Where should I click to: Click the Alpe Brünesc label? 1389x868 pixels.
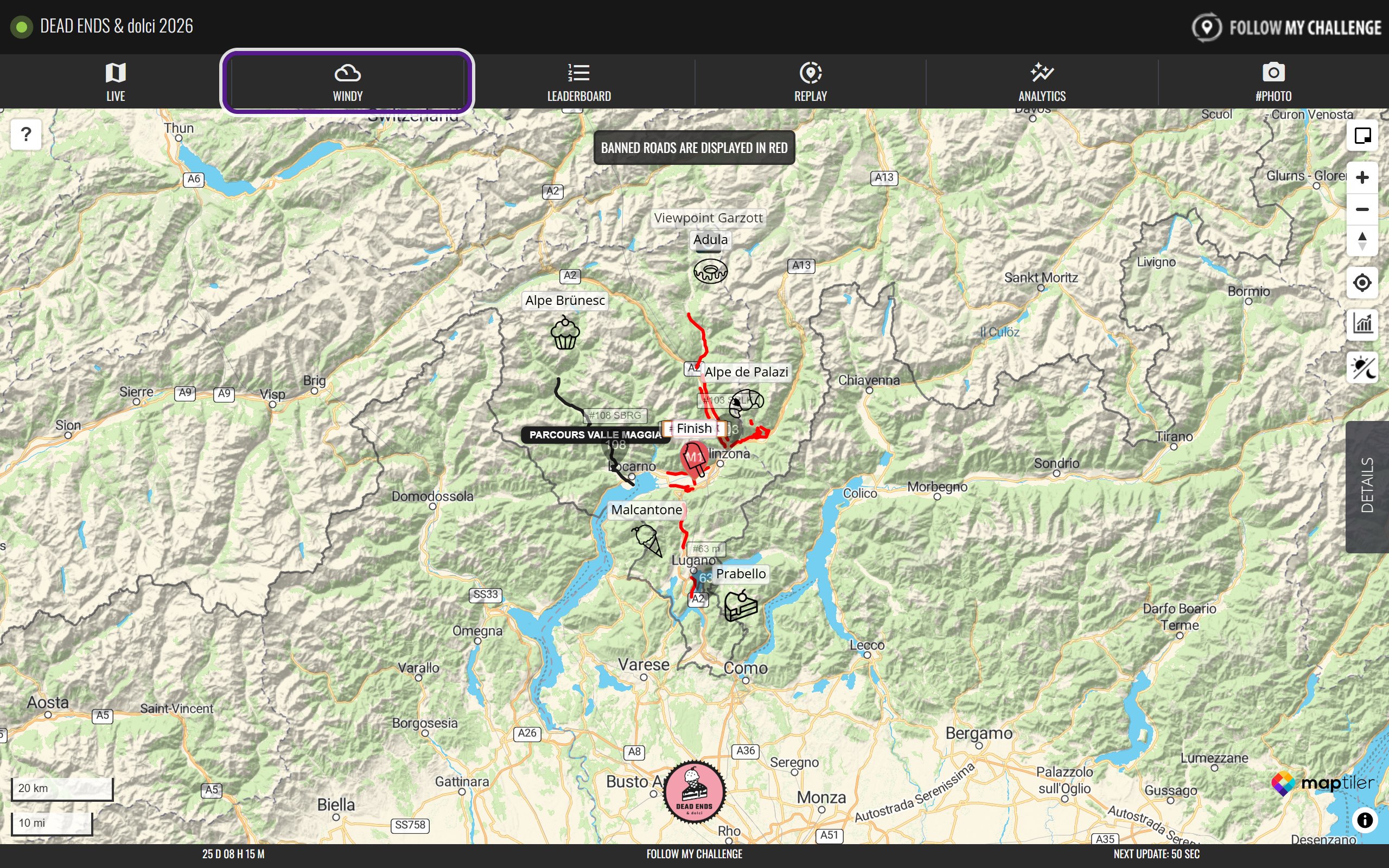pyautogui.click(x=565, y=300)
